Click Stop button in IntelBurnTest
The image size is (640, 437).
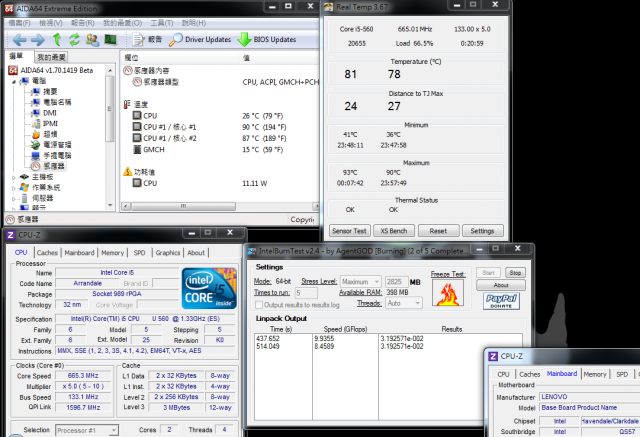(x=515, y=273)
